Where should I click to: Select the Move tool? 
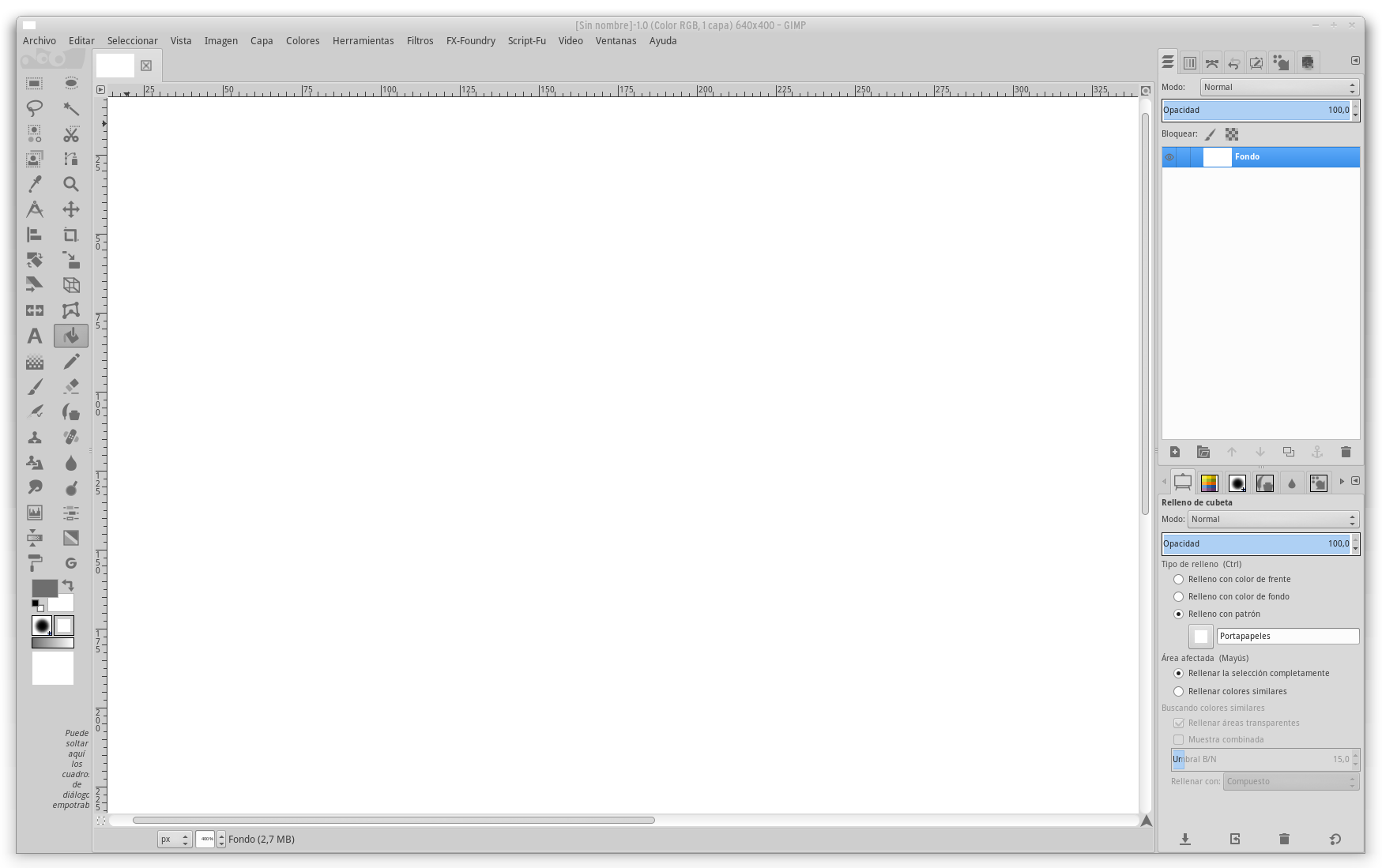(71, 209)
